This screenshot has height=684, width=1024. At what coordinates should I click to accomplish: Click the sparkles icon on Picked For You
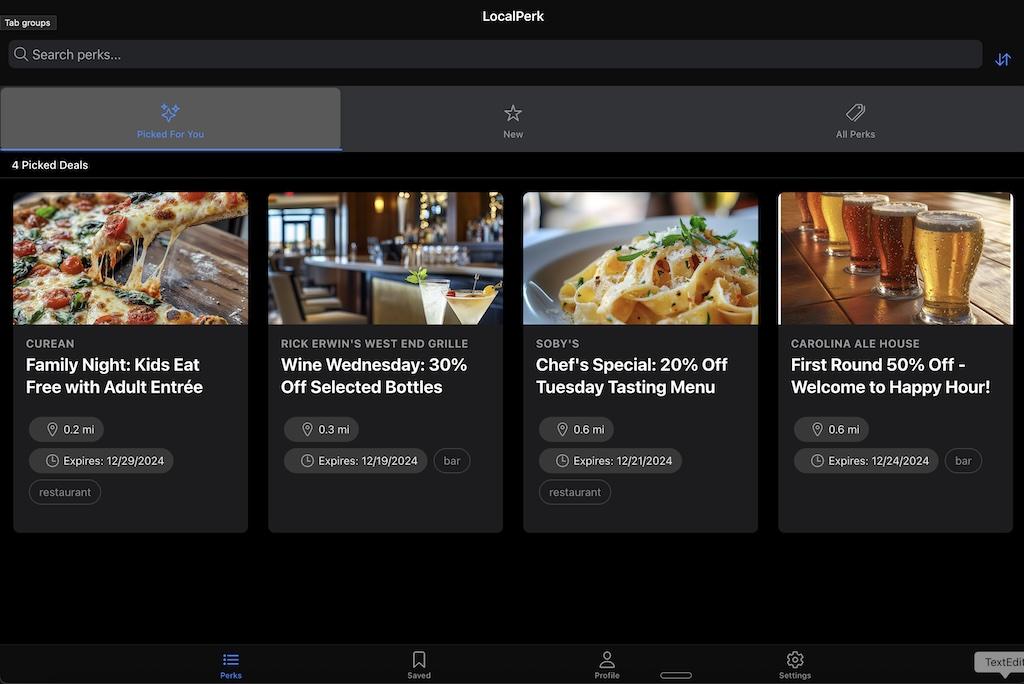coord(170,112)
